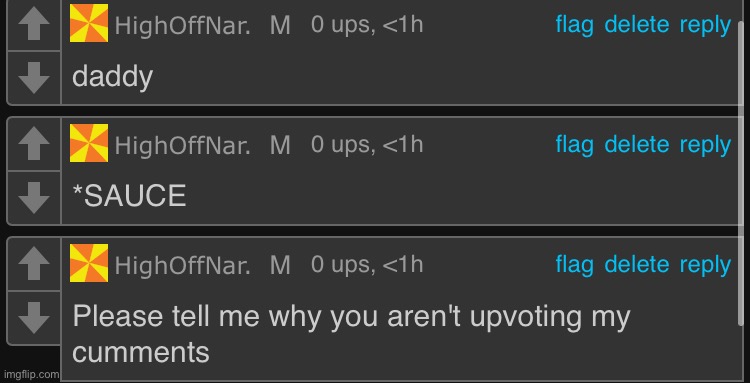The width and height of the screenshot is (750, 383).
Task: Delete the "daddy" comment
Action: (x=637, y=25)
